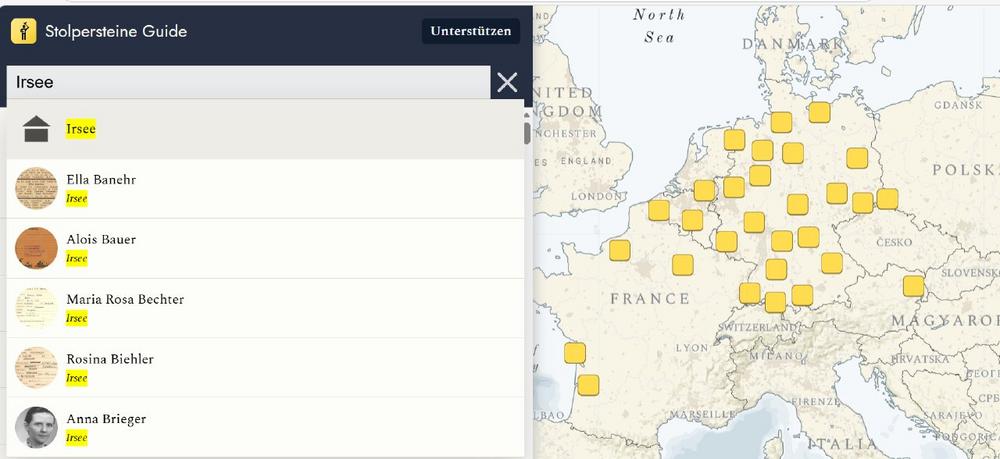Screen dimensions: 1000x459
Task: Open the Unterstützen support button
Action: point(471,31)
